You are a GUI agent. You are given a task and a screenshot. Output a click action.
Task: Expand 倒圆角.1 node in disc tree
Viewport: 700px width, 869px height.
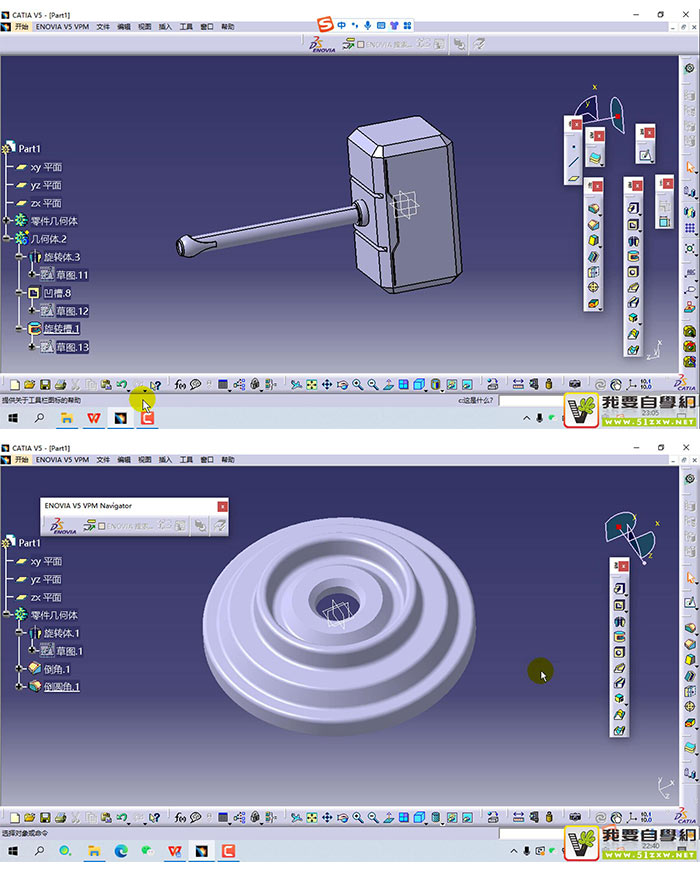tap(19, 686)
